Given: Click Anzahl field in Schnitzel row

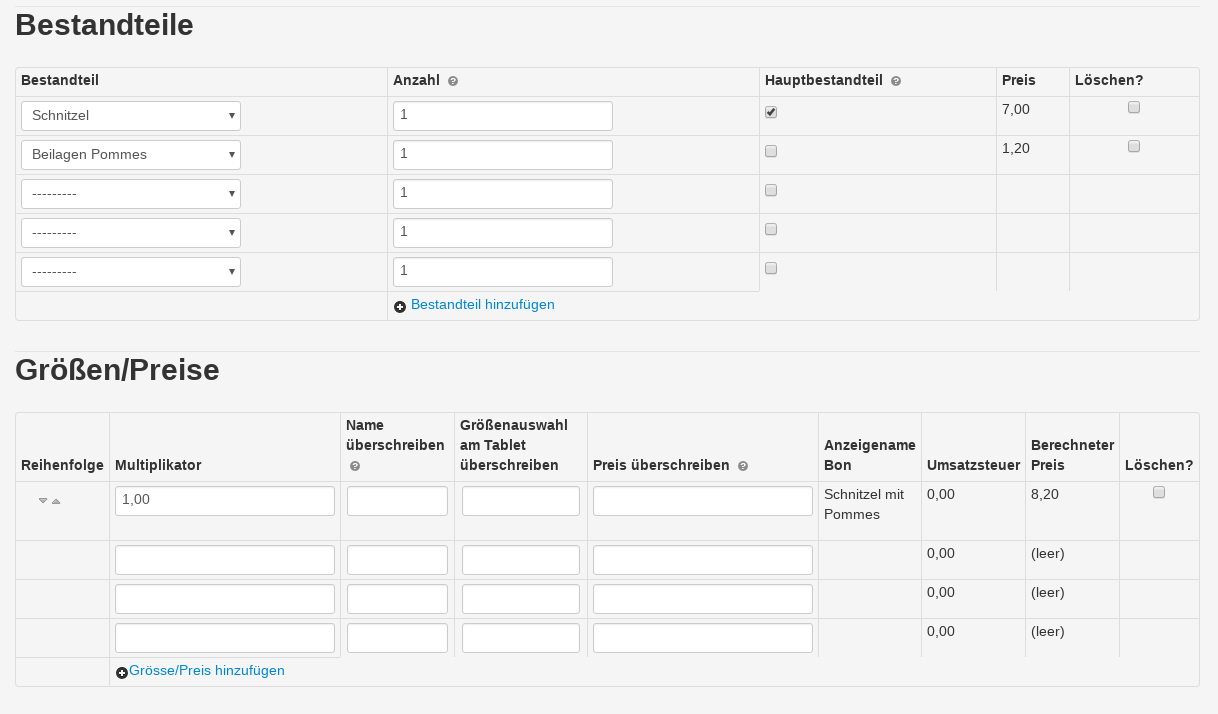Looking at the screenshot, I should (503, 116).
